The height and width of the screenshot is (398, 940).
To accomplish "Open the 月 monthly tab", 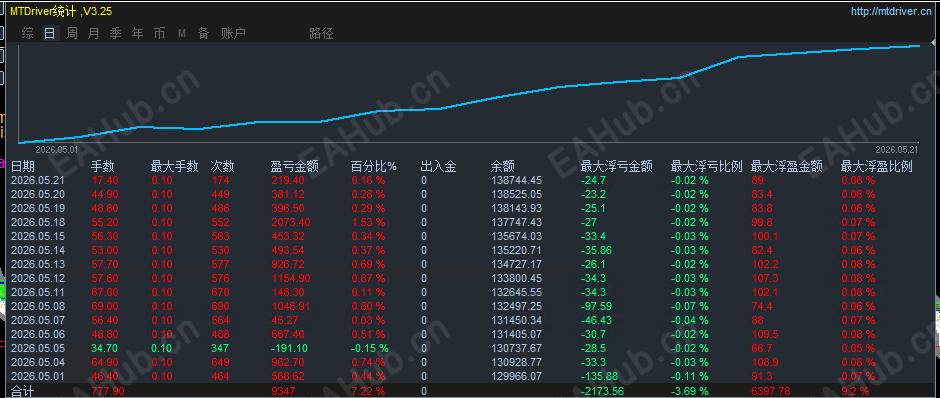I will click(x=94, y=34).
